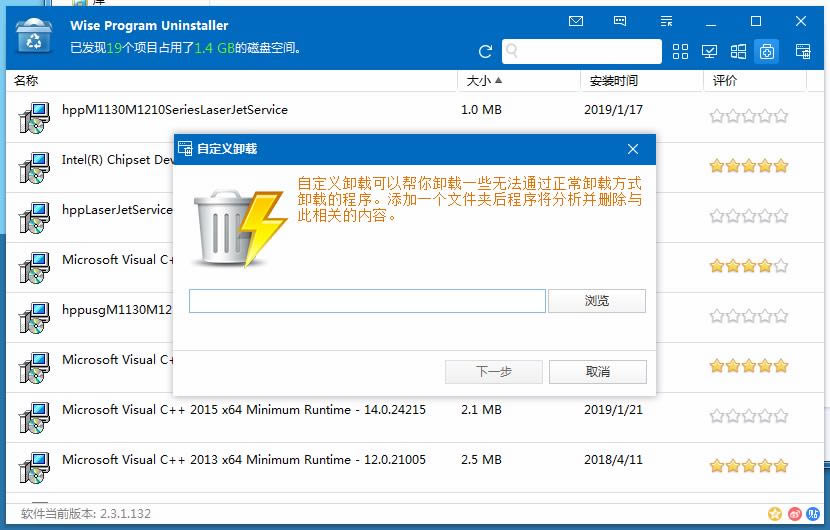830x530 pixels.
Task: Open the feedback chat bubble icon
Action: (620, 21)
